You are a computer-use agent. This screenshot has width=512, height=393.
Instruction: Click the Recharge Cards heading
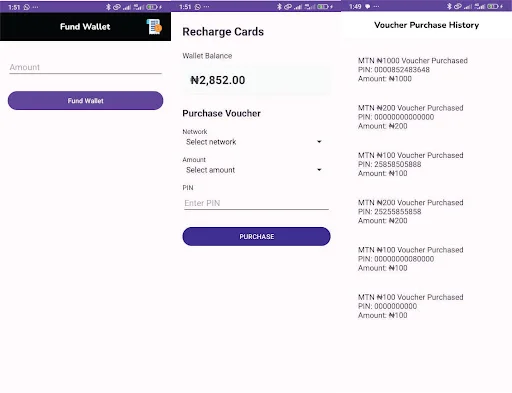(x=223, y=32)
